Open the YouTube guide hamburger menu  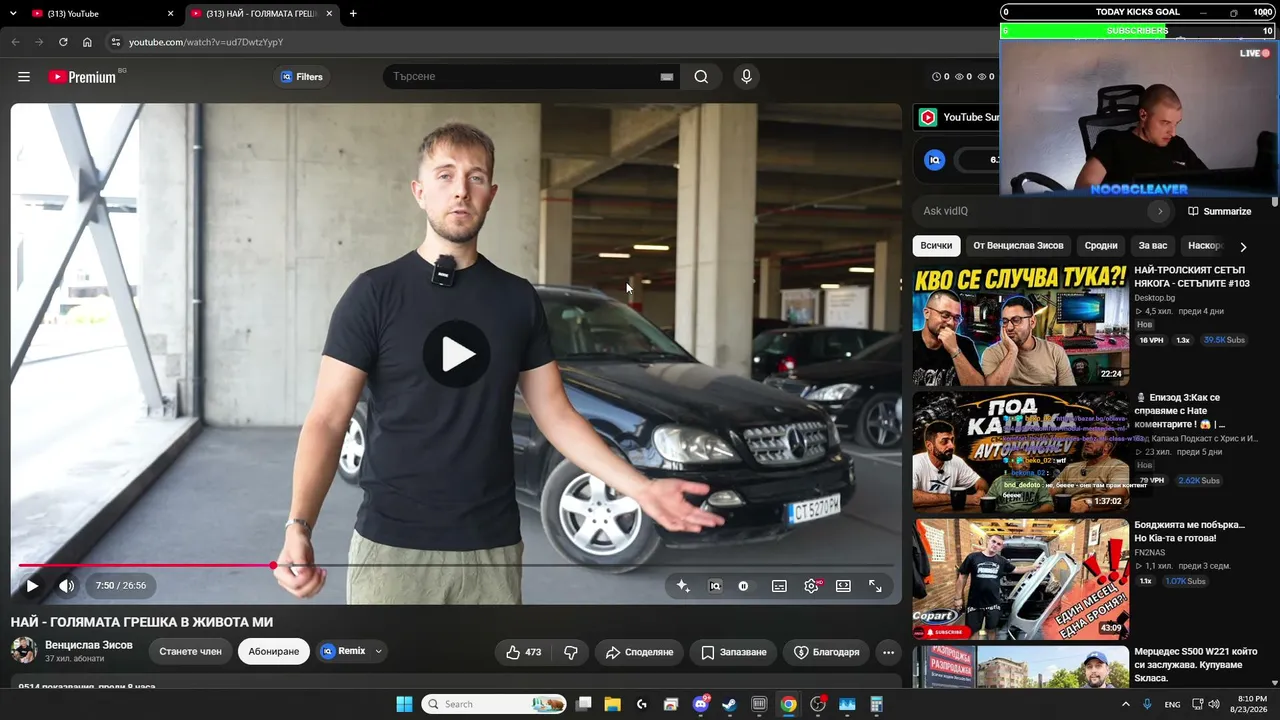click(24, 77)
